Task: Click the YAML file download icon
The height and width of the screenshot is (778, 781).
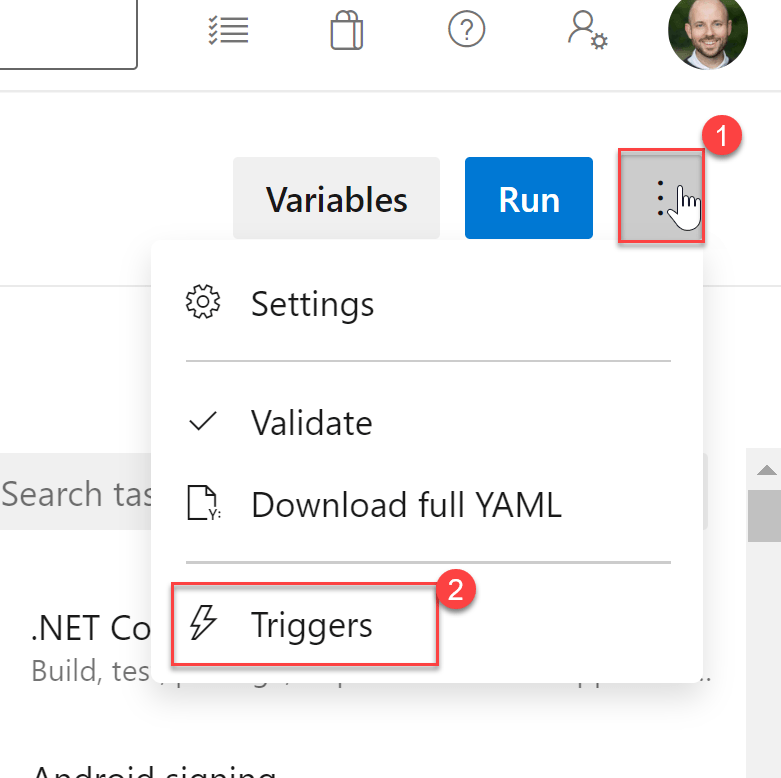Action: point(204,504)
